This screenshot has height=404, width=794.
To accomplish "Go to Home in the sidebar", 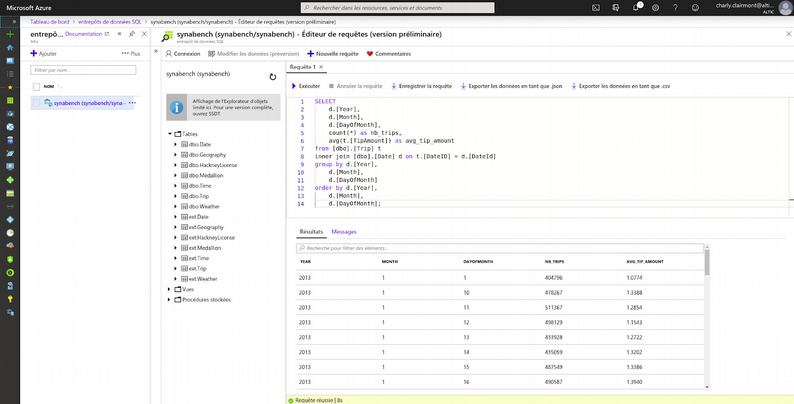I will pyautogui.click(x=10, y=48).
